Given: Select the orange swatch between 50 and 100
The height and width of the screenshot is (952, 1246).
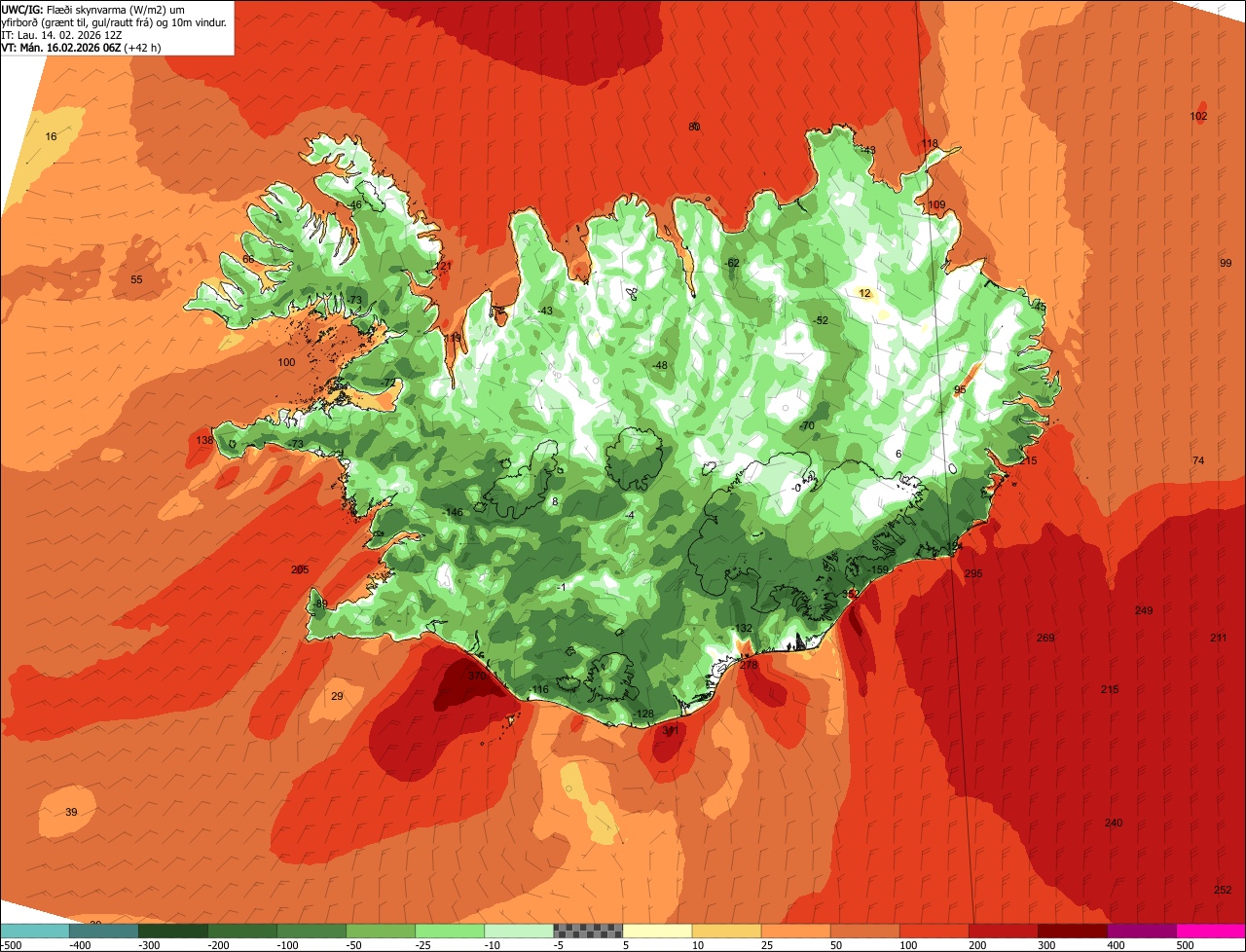Looking at the screenshot, I should (x=864, y=931).
